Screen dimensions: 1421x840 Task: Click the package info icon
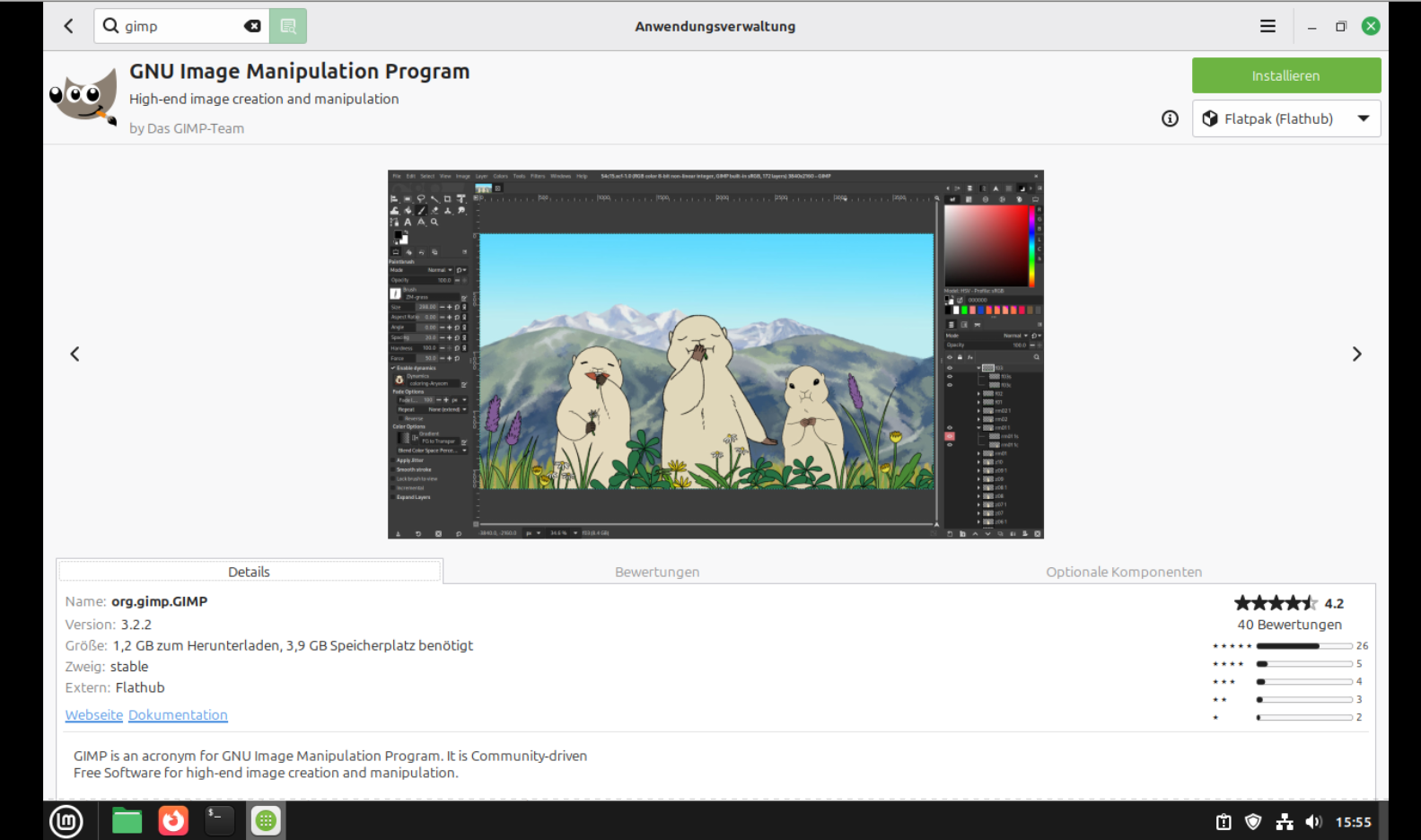tap(1170, 118)
